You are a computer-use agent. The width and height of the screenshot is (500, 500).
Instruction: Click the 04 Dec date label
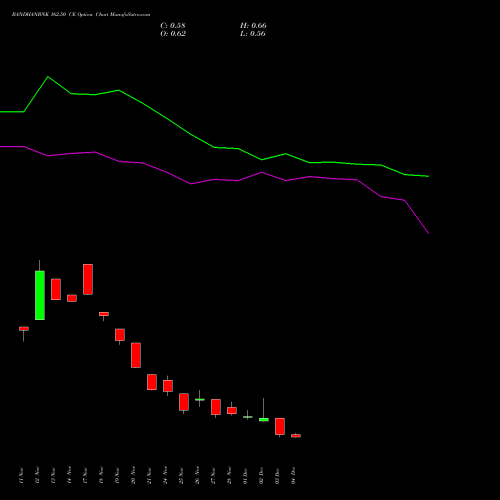click(x=293, y=475)
